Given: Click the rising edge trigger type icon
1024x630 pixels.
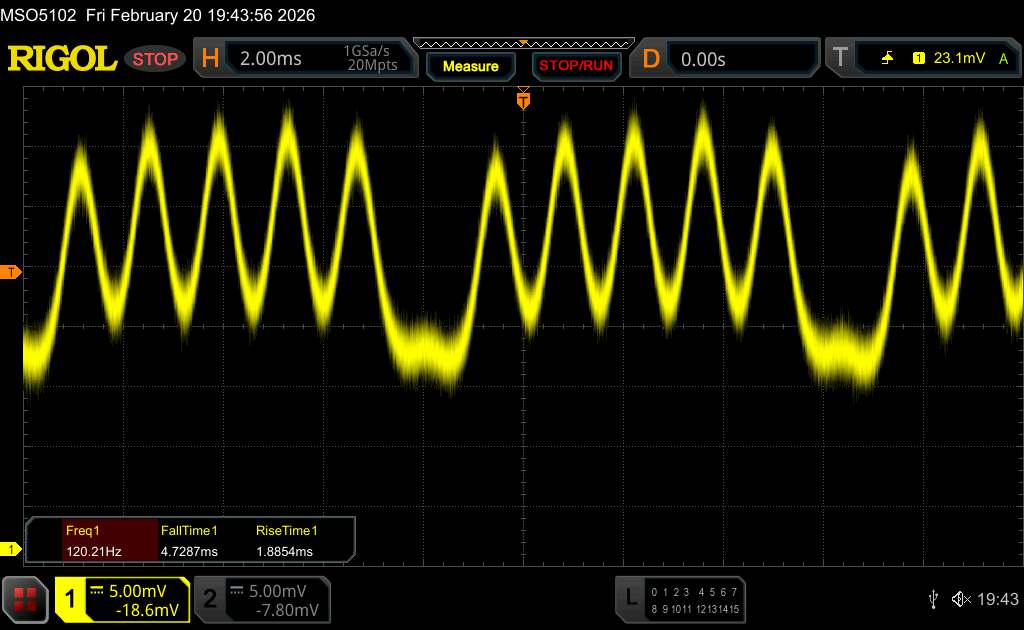Looking at the screenshot, I should [x=886, y=59].
